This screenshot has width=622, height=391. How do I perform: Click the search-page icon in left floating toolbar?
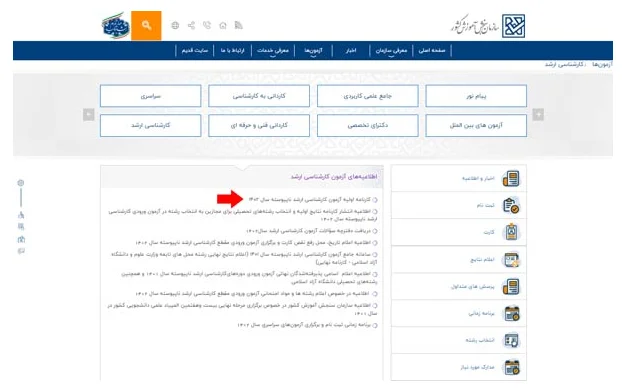coord(21,227)
